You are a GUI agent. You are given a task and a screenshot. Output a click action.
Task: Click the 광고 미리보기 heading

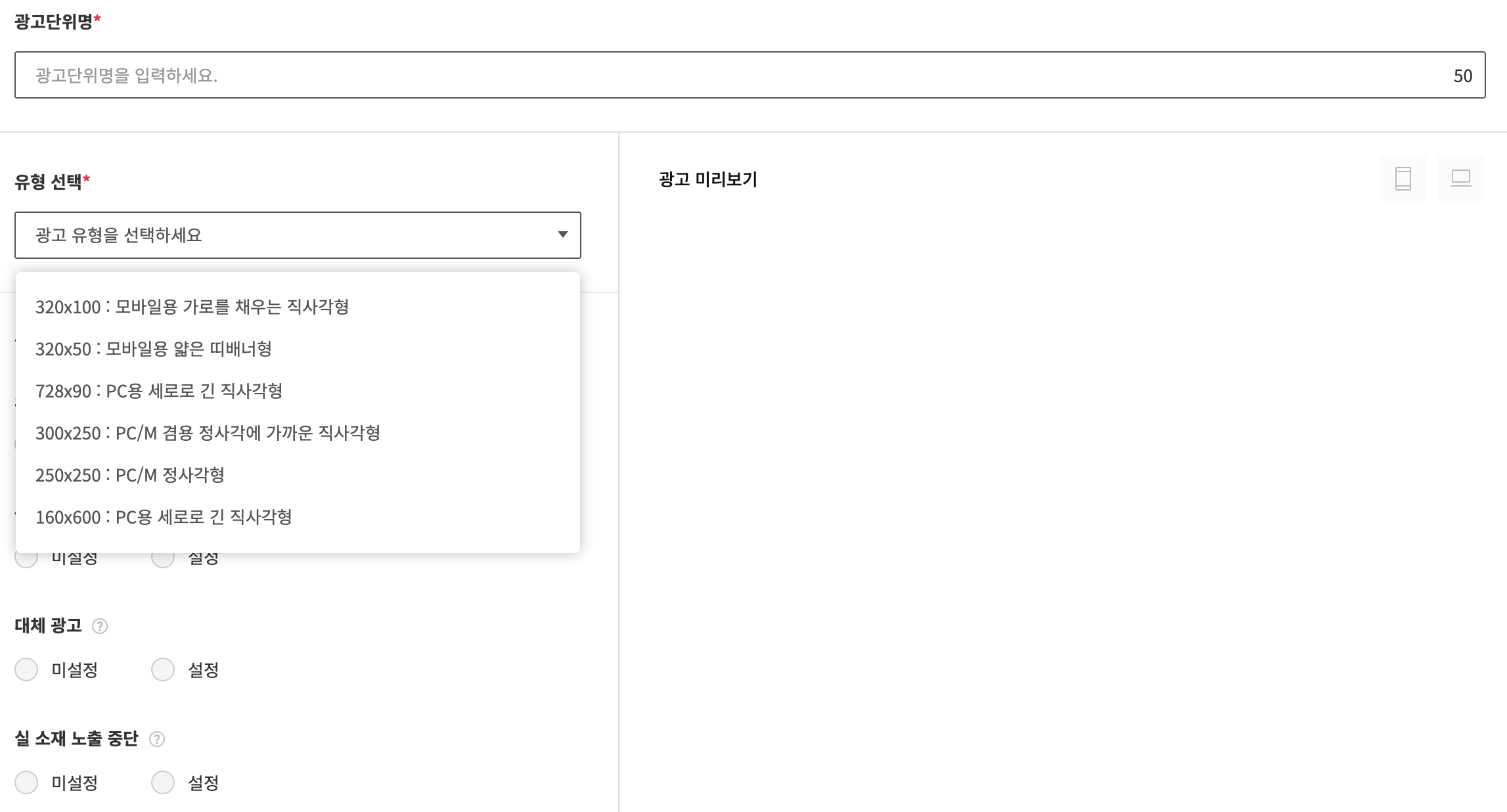[708, 179]
